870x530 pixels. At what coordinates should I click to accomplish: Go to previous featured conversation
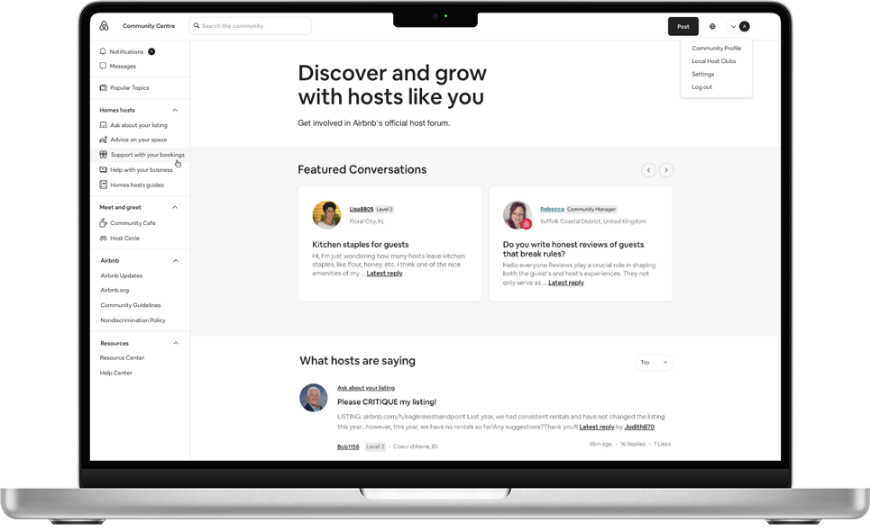point(649,170)
